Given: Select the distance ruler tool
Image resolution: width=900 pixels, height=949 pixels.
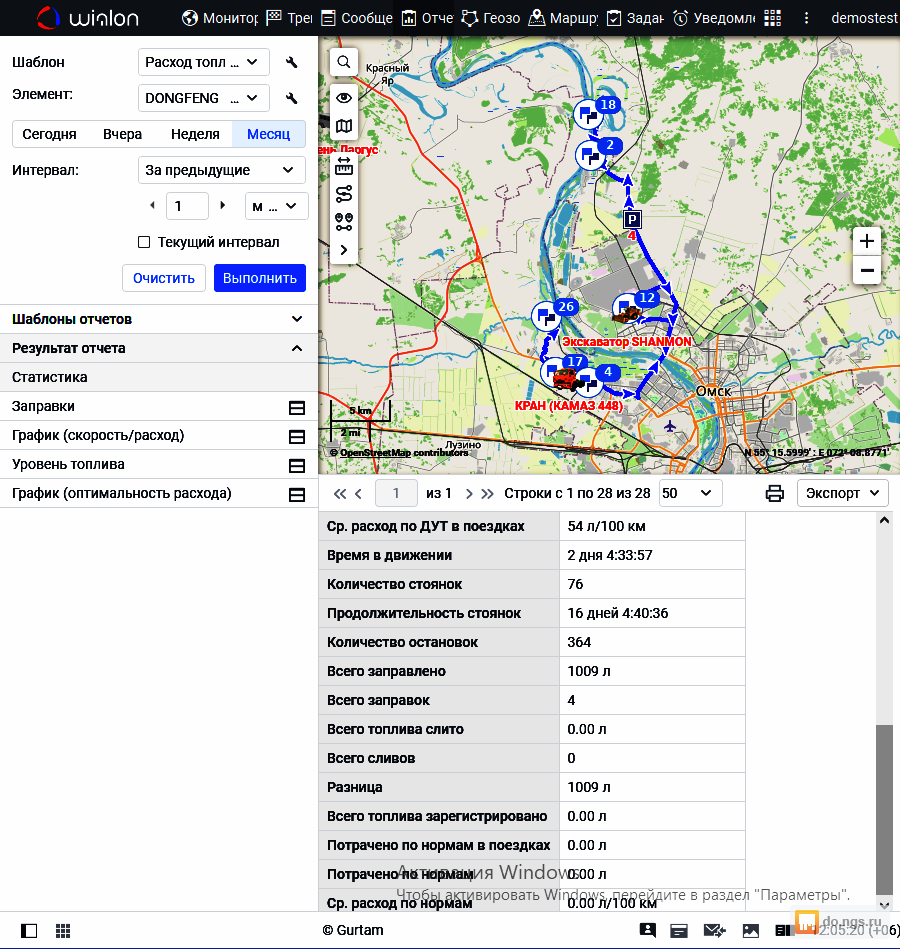Looking at the screenshot, I should click(343, 164).
